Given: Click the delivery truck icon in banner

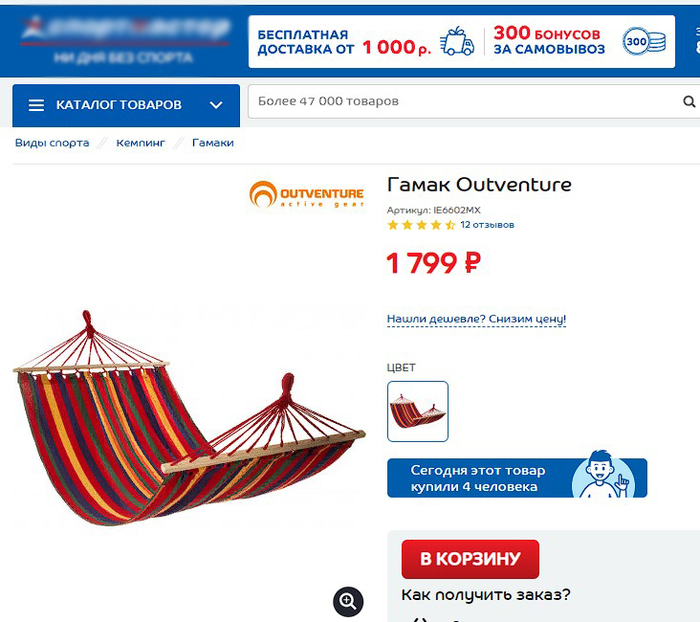Looking at the screenshot, I should (x=457, y=41).
